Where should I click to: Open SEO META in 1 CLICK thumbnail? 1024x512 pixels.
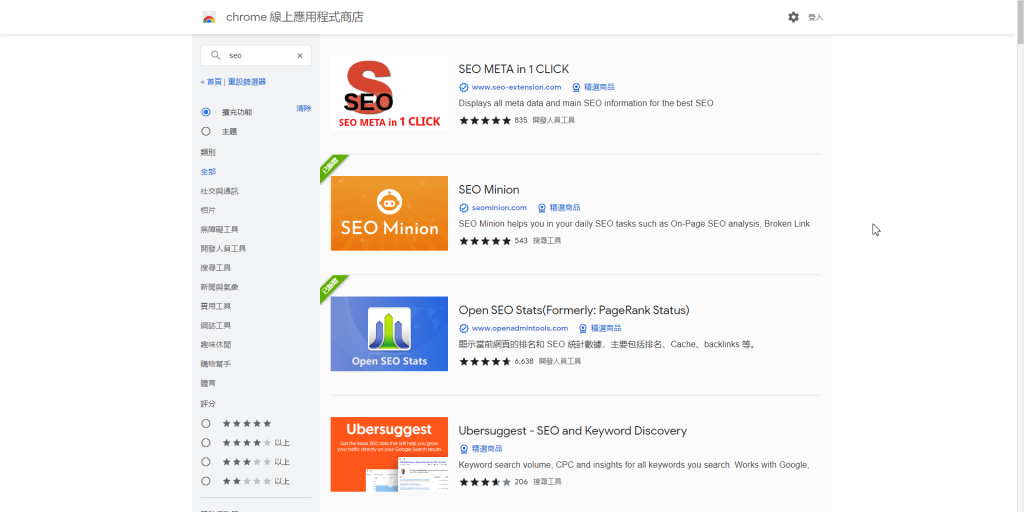pos(389,93)
